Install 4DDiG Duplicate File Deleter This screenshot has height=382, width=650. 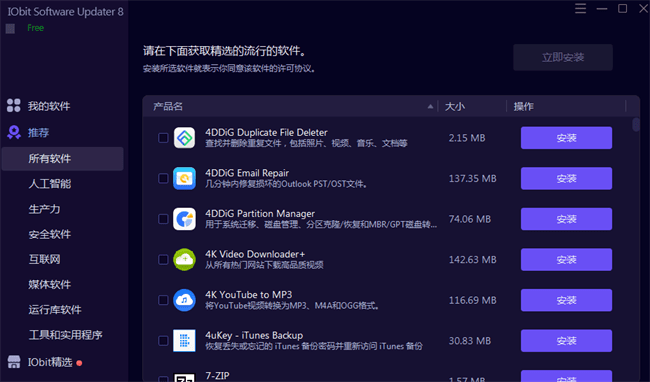coord(566,138)
